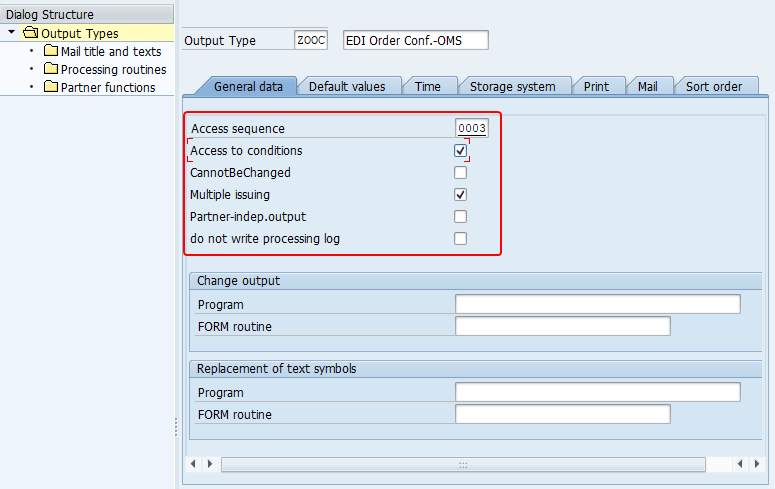Tick 'do not write processing log' checkbox
Viewport: 775px width, 489px height.
point(460,238)
